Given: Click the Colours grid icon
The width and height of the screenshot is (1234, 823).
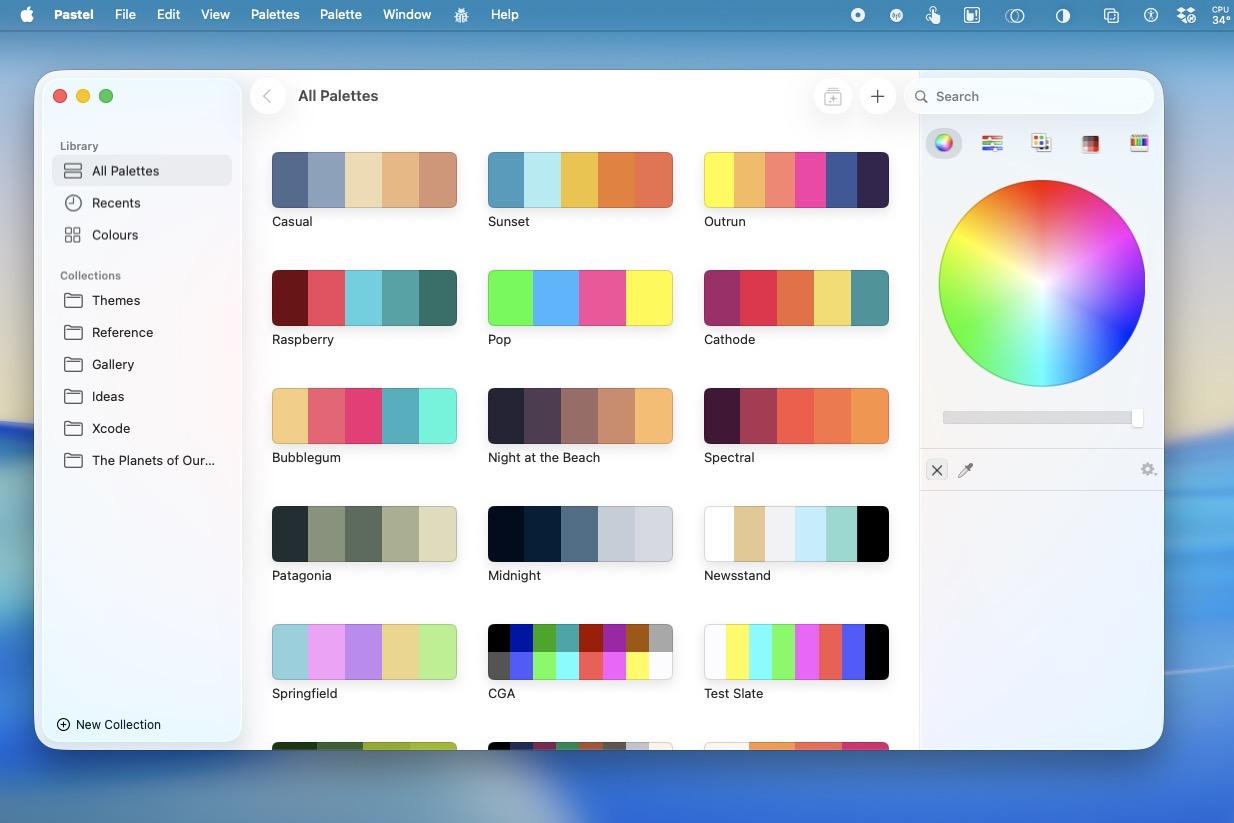Looking at the screenshot, I should pos(73,235).
